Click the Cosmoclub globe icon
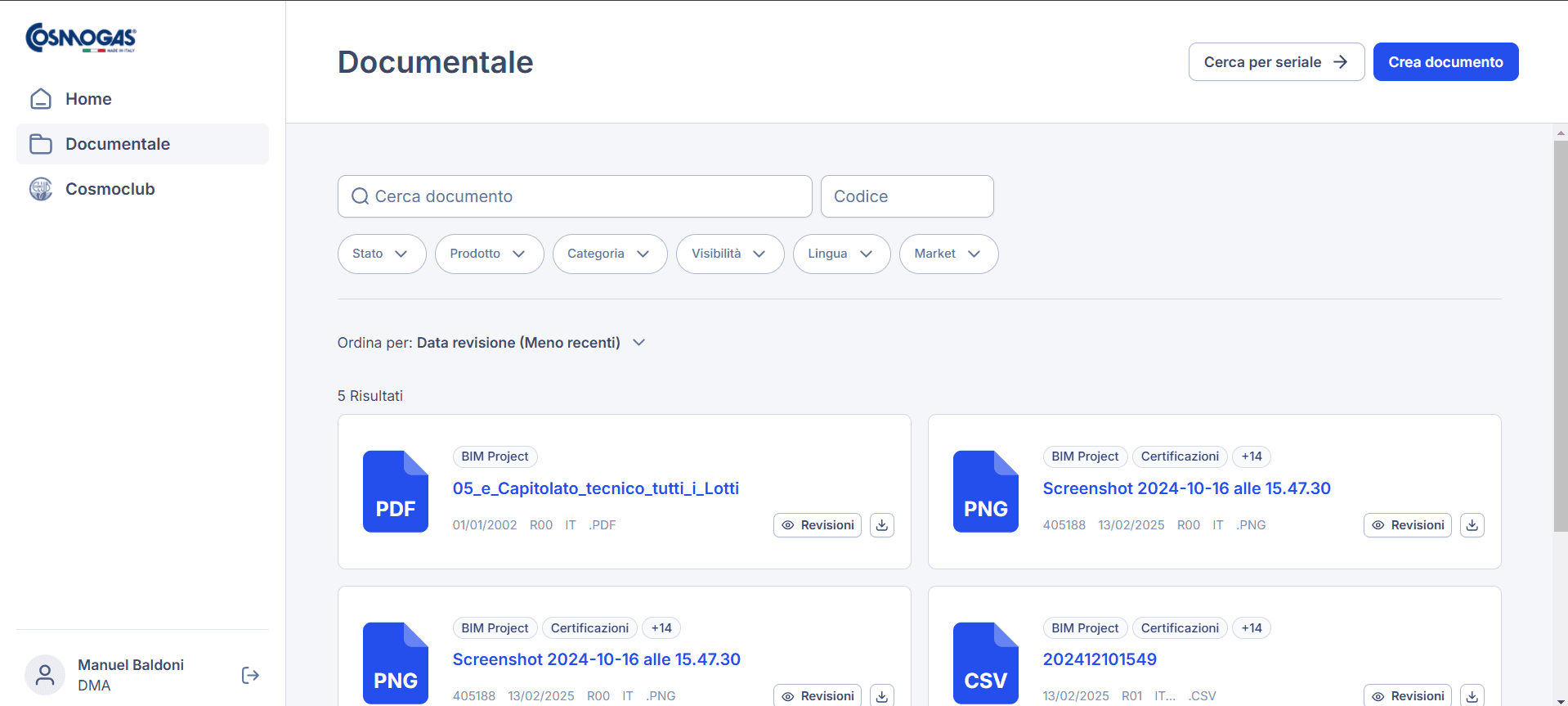 (x=41, y=189)
